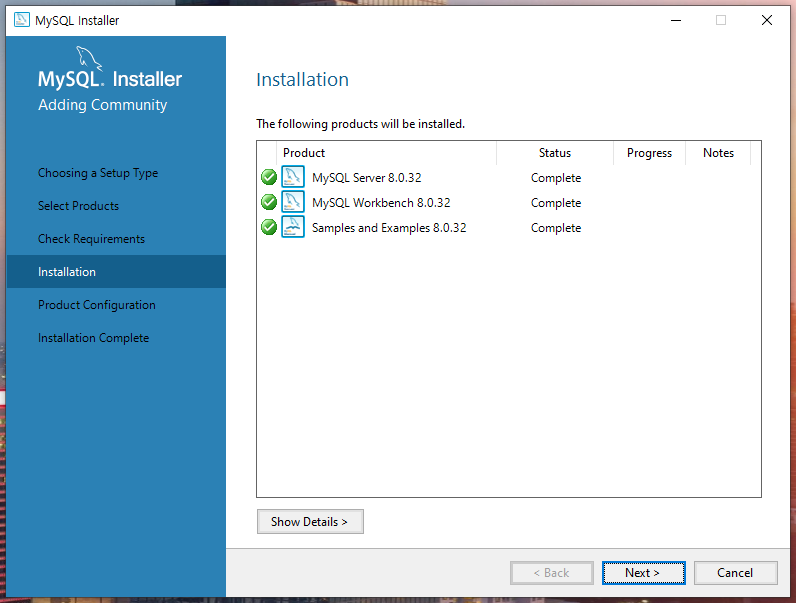Click the green checkmark beside MySQL Server 8.0.32
The image size is (796, 603).
coord(269,177)
